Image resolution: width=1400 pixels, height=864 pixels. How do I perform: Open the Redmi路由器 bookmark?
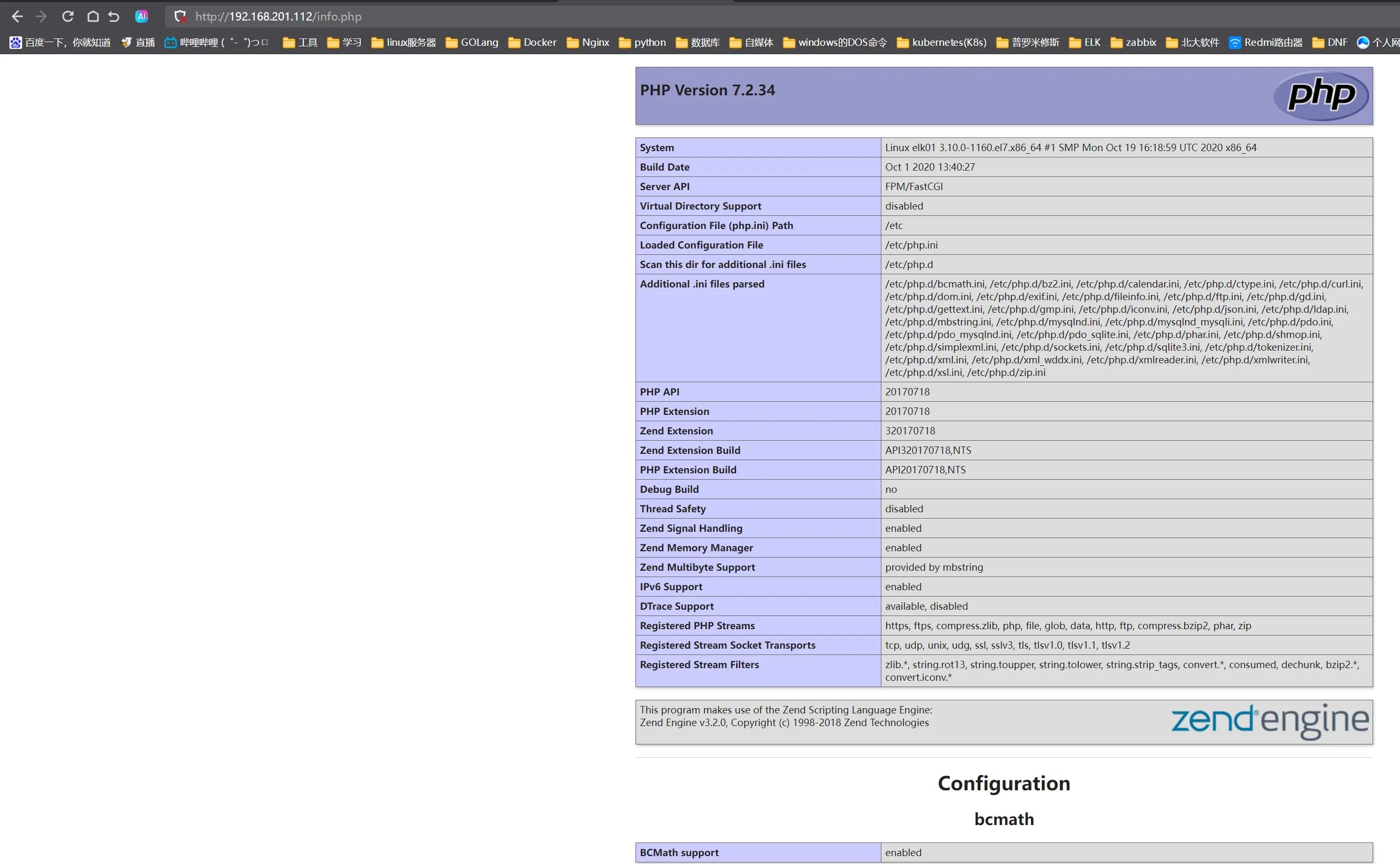point(1266,42)
